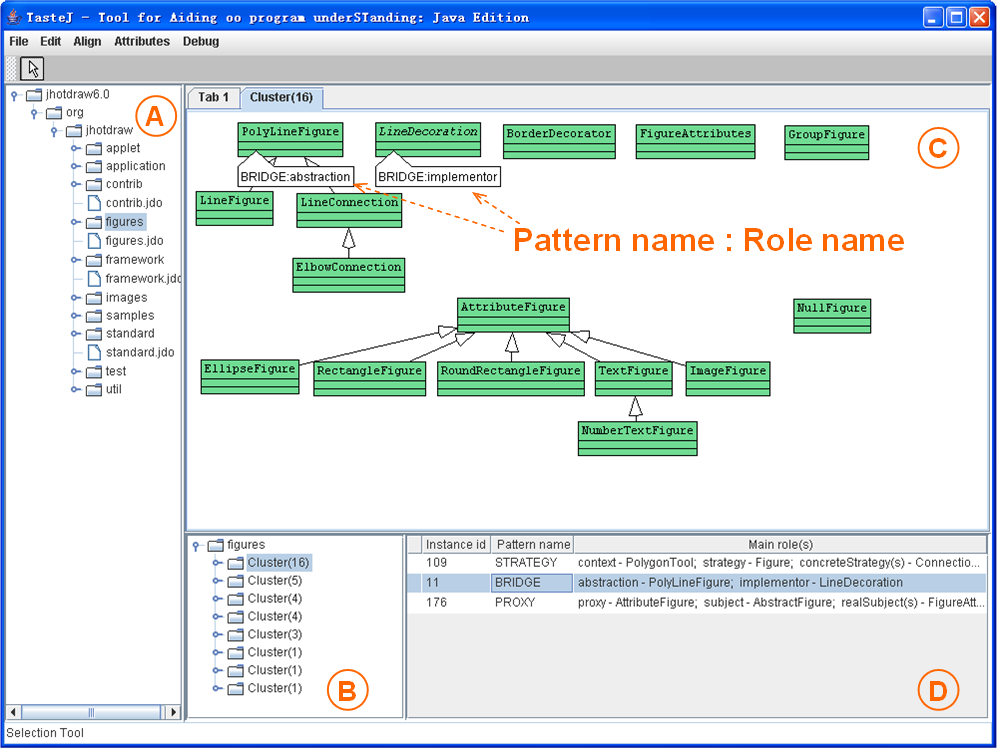Click the contrib.jdo file icon
The height and width of the screenshot is (748, 997).
(94, 203)
